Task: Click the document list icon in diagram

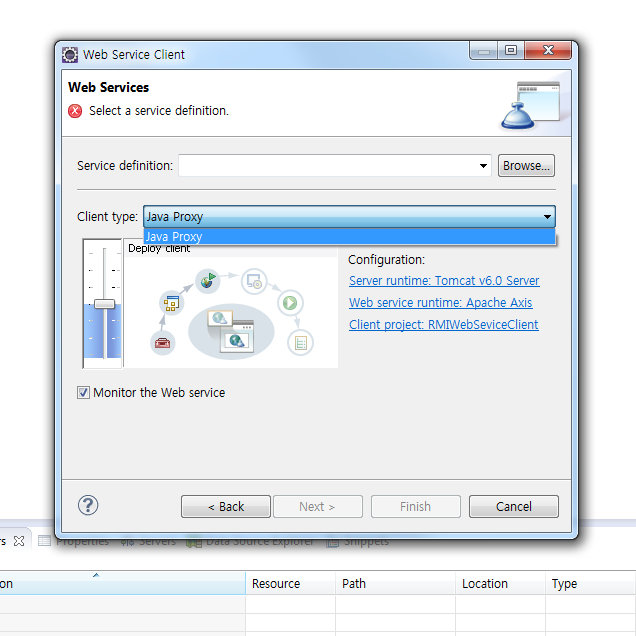Action: (x=300, y=343)
